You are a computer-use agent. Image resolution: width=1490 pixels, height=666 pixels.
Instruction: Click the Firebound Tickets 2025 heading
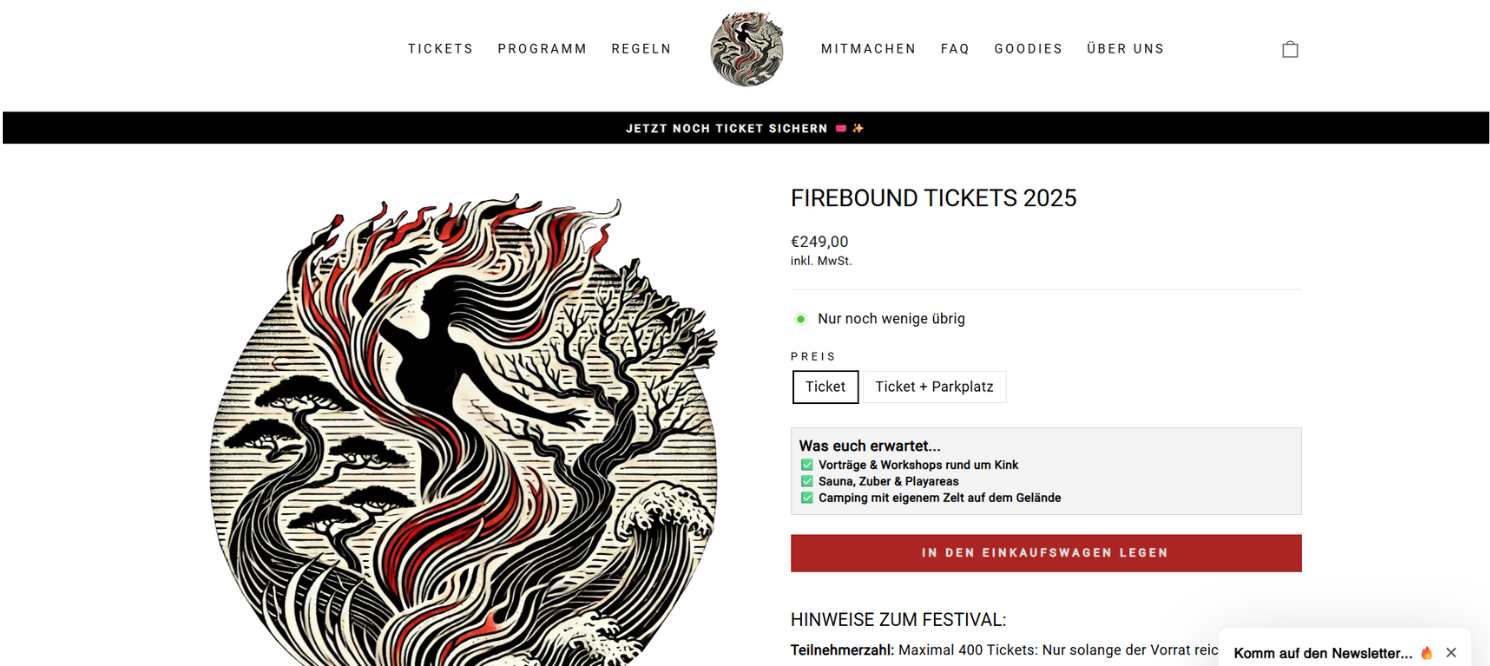[933, 198]
